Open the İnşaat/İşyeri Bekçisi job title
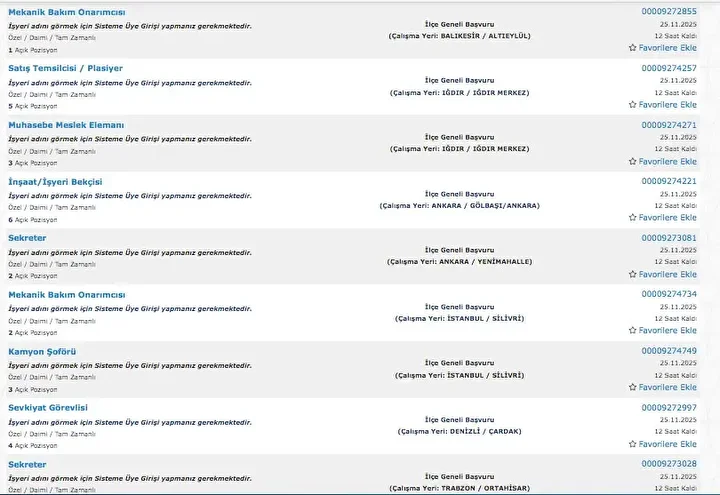Screen dimensions: 720x495 (x=55, y=182)
